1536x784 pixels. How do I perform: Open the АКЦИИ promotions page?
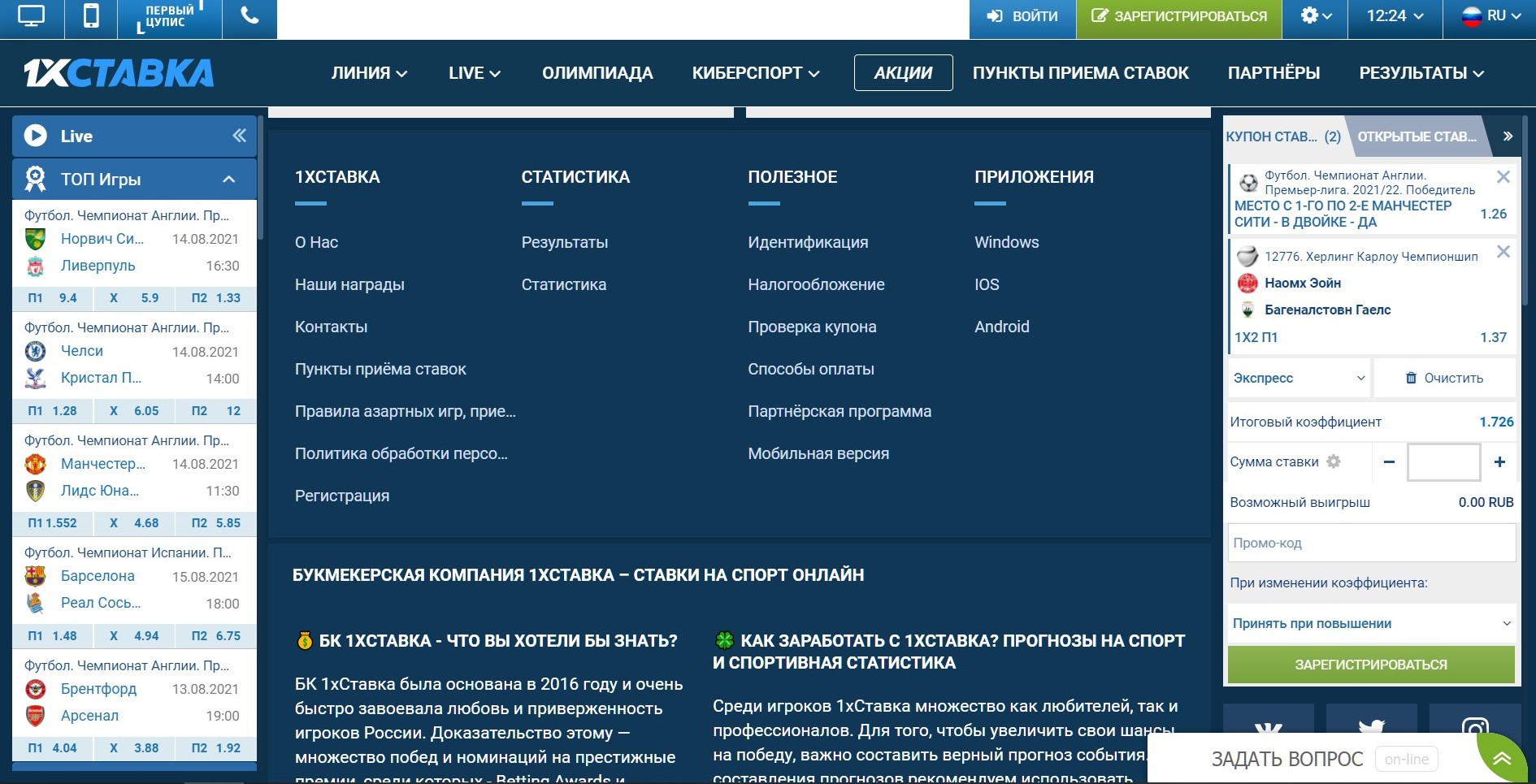903,73
